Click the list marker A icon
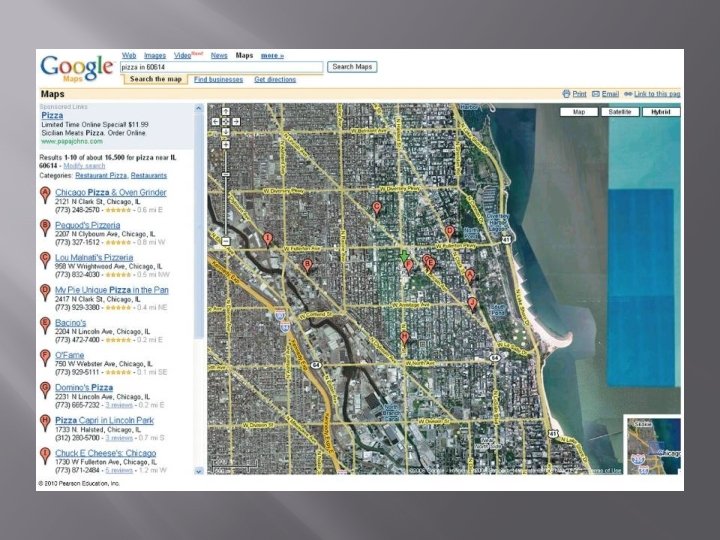This screenshot has height=540, width=720. click(x=45, y=195)
